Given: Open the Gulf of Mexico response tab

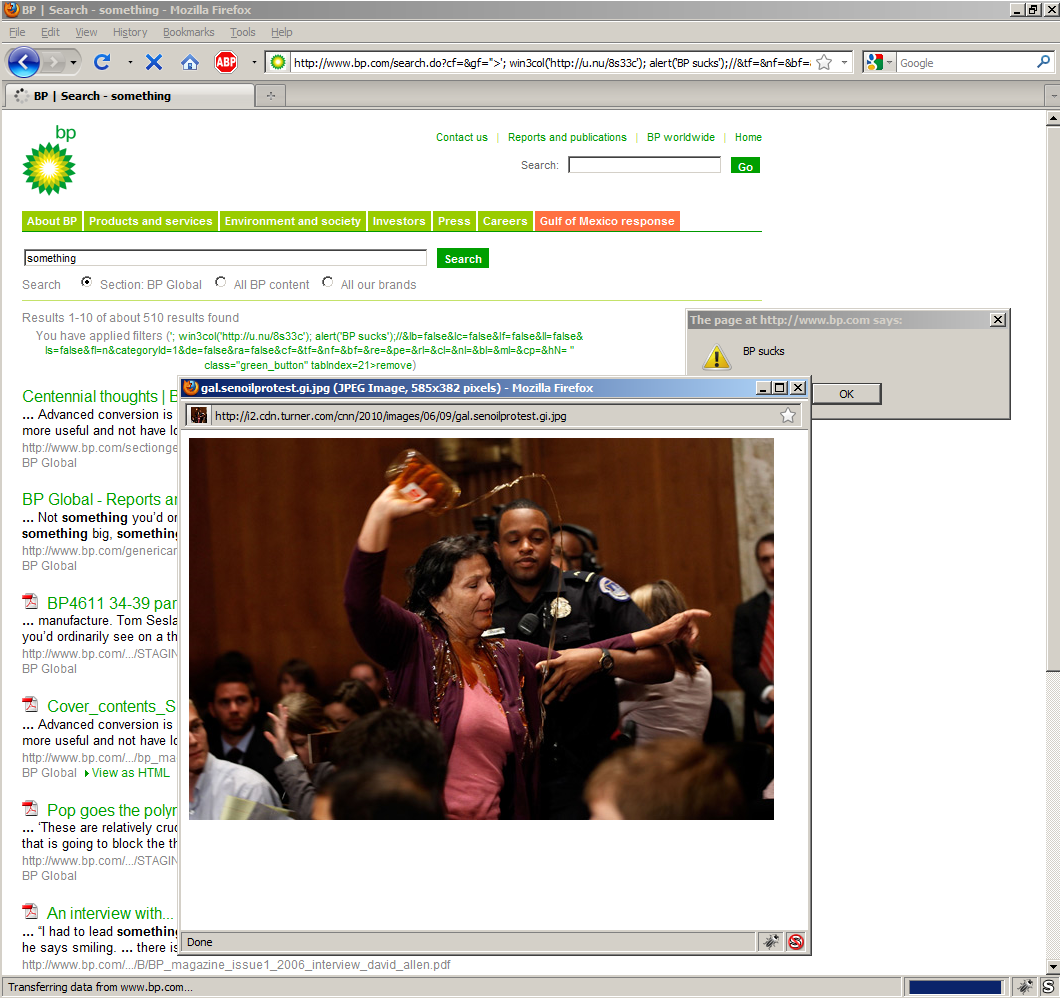Looking at the screenshot, I should click(x=607, y=221).
